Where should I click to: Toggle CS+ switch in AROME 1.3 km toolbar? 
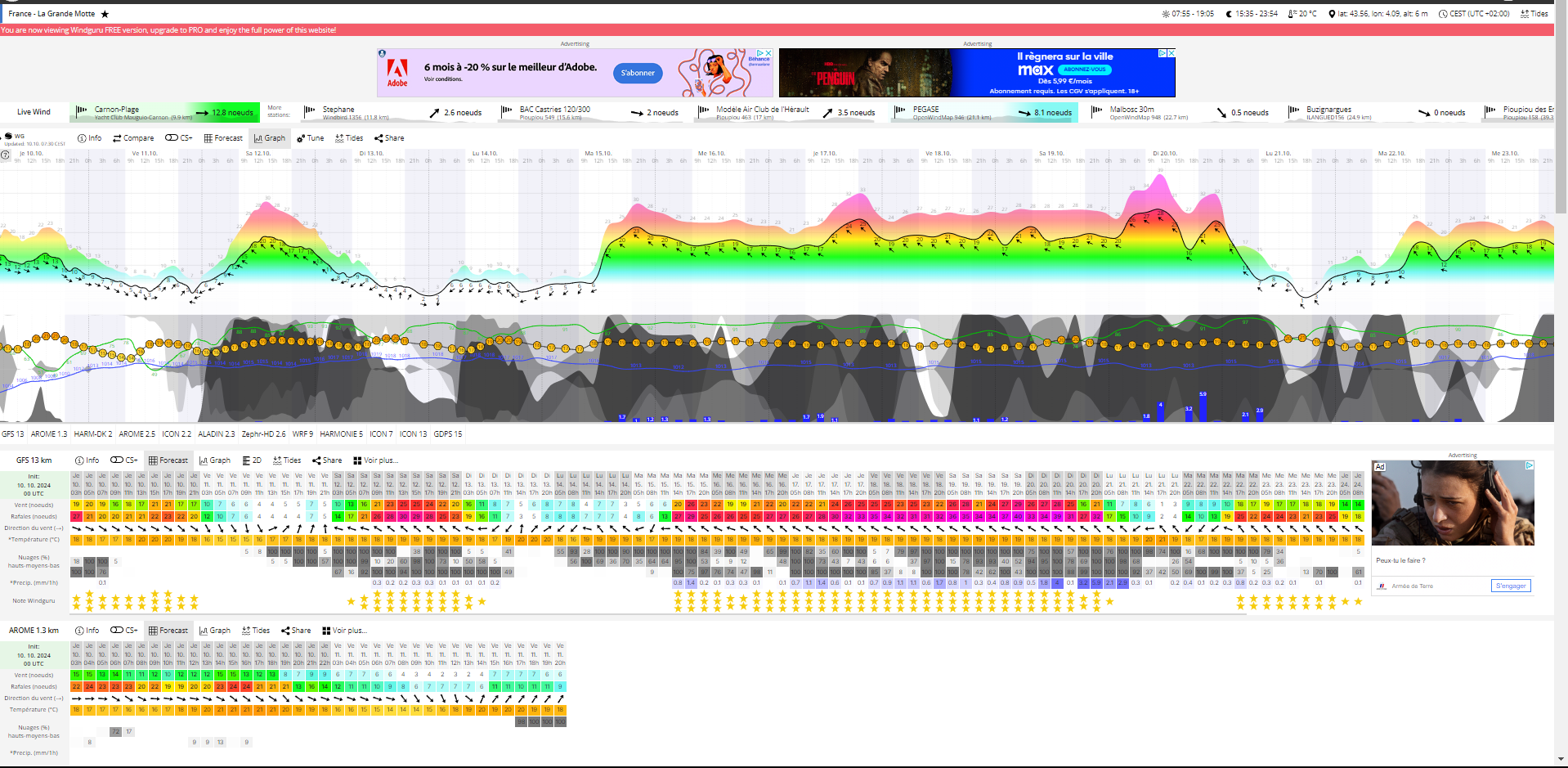pyautogui.click(x=123, y=631)
